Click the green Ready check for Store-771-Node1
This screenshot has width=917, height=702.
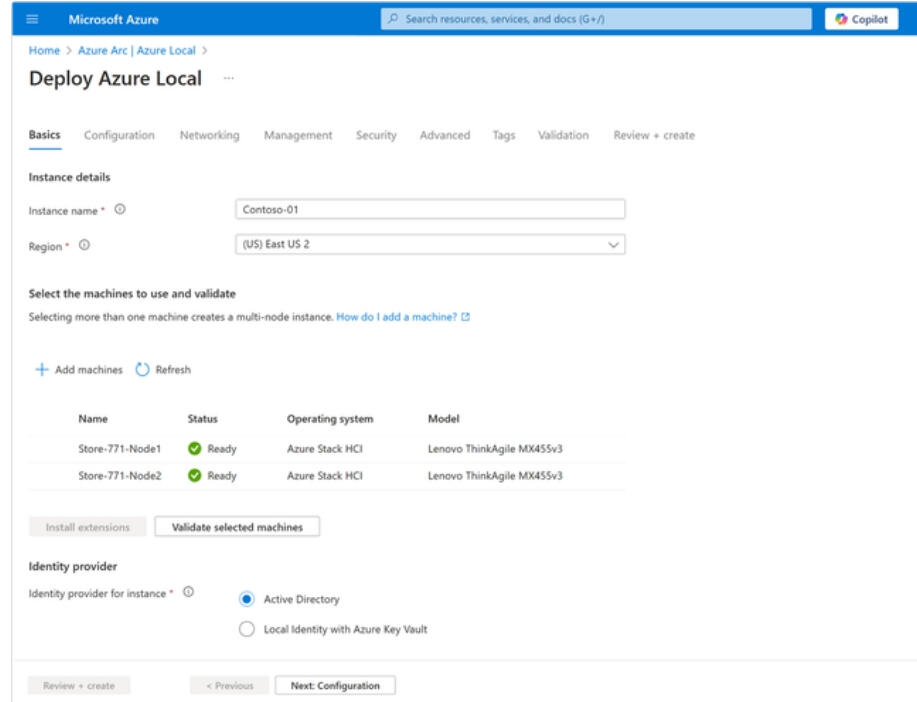coord(195,449)
